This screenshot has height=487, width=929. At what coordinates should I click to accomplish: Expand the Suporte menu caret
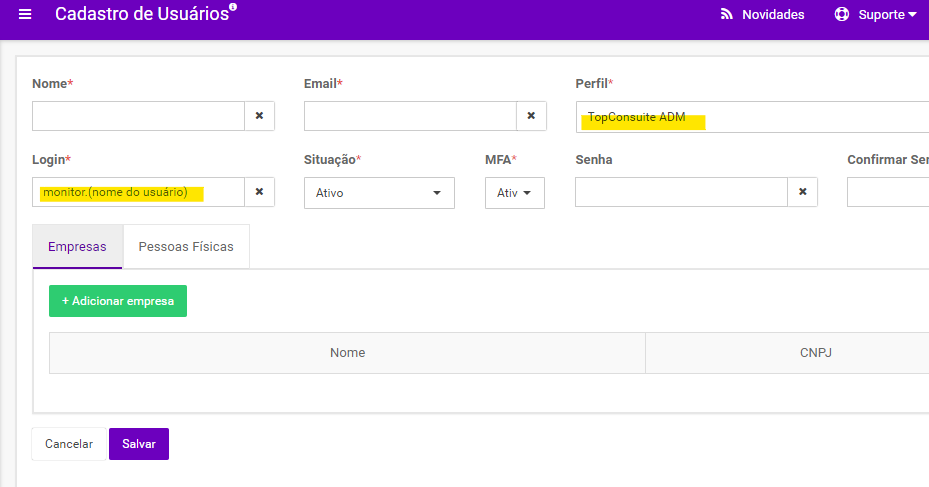(x=912, y=14)
